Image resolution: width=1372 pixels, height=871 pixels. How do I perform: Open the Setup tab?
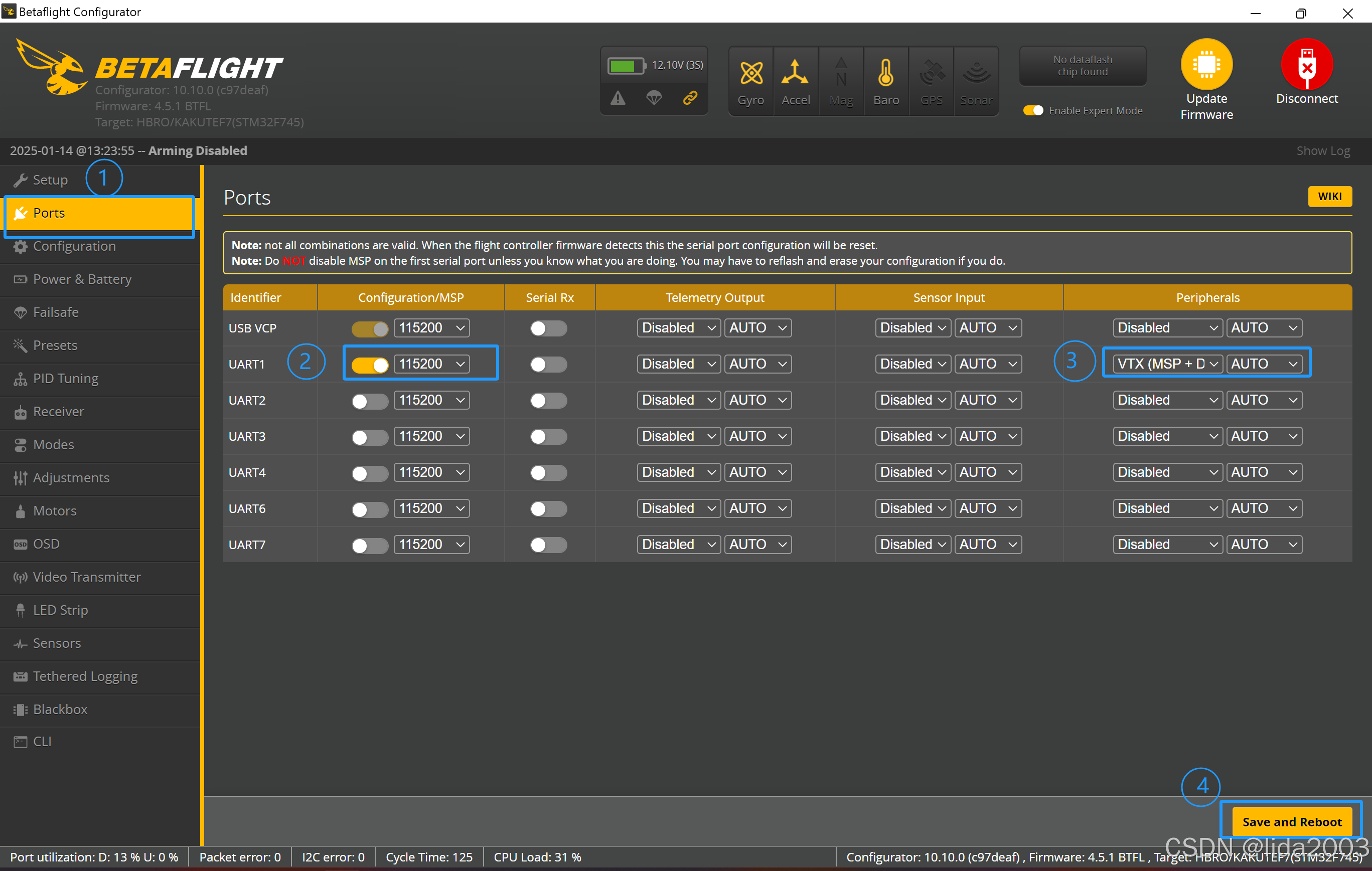click(x=100, y=180)
